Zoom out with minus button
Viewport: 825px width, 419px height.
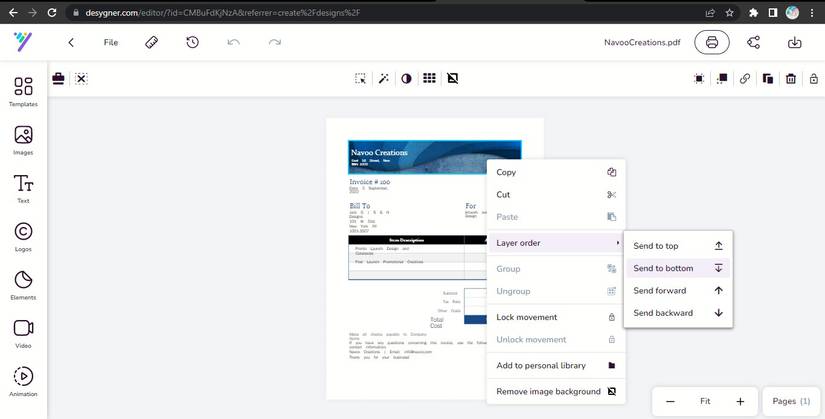tap(670, 402)
